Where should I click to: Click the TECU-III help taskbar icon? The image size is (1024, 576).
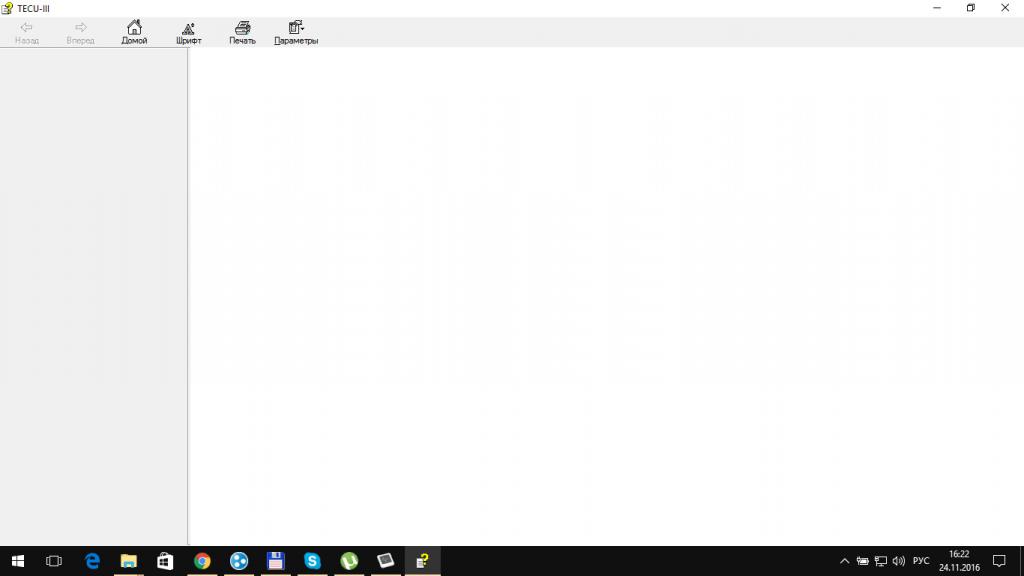pos(423,561)
